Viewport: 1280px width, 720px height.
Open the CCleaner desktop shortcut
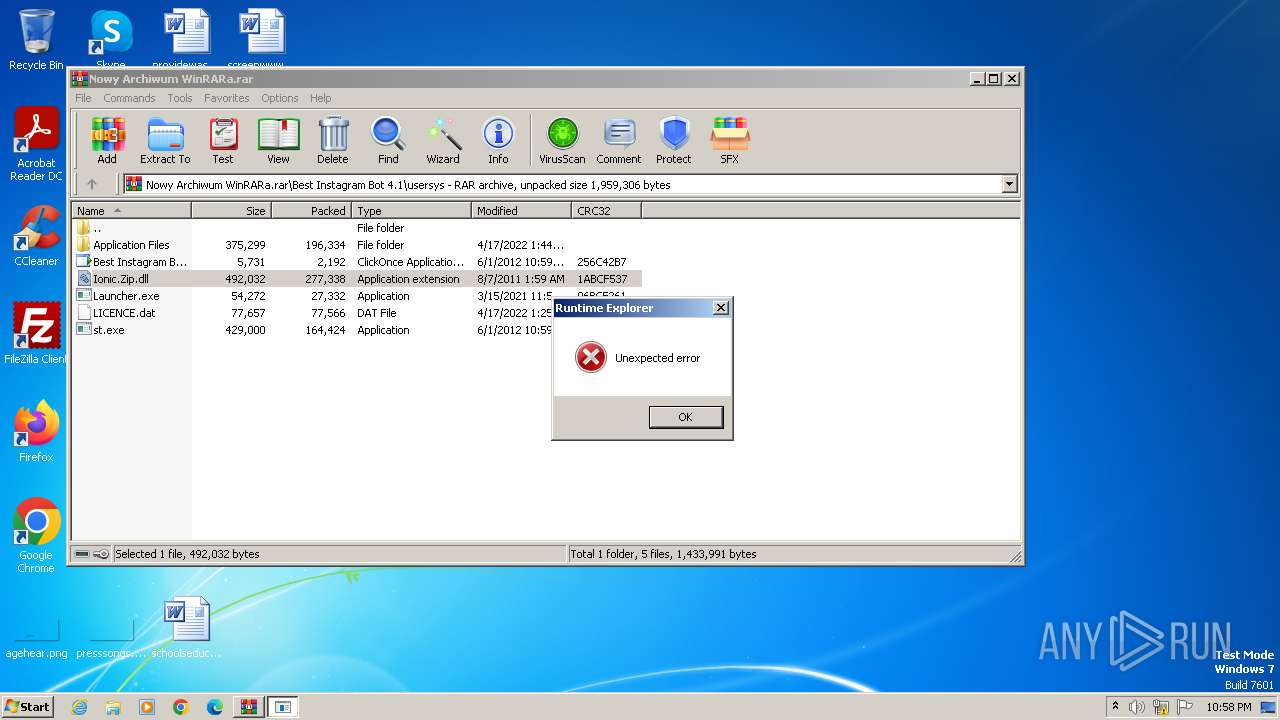(x=36, y=236)
